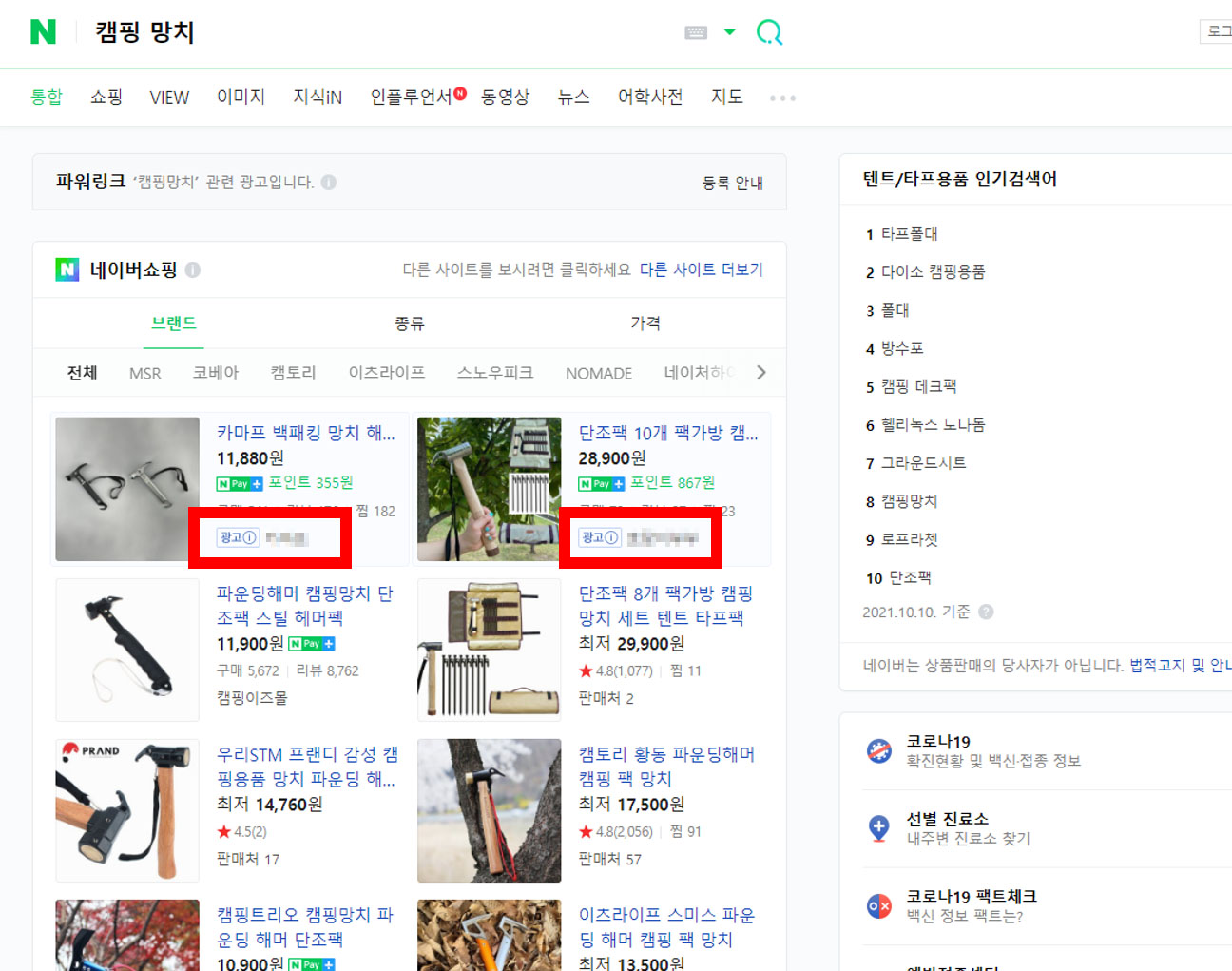Open 단조팩 10개 팩가방 product thumbnail
The image size is (1232, 971).
pyautogui.click(x=490, y=489)
